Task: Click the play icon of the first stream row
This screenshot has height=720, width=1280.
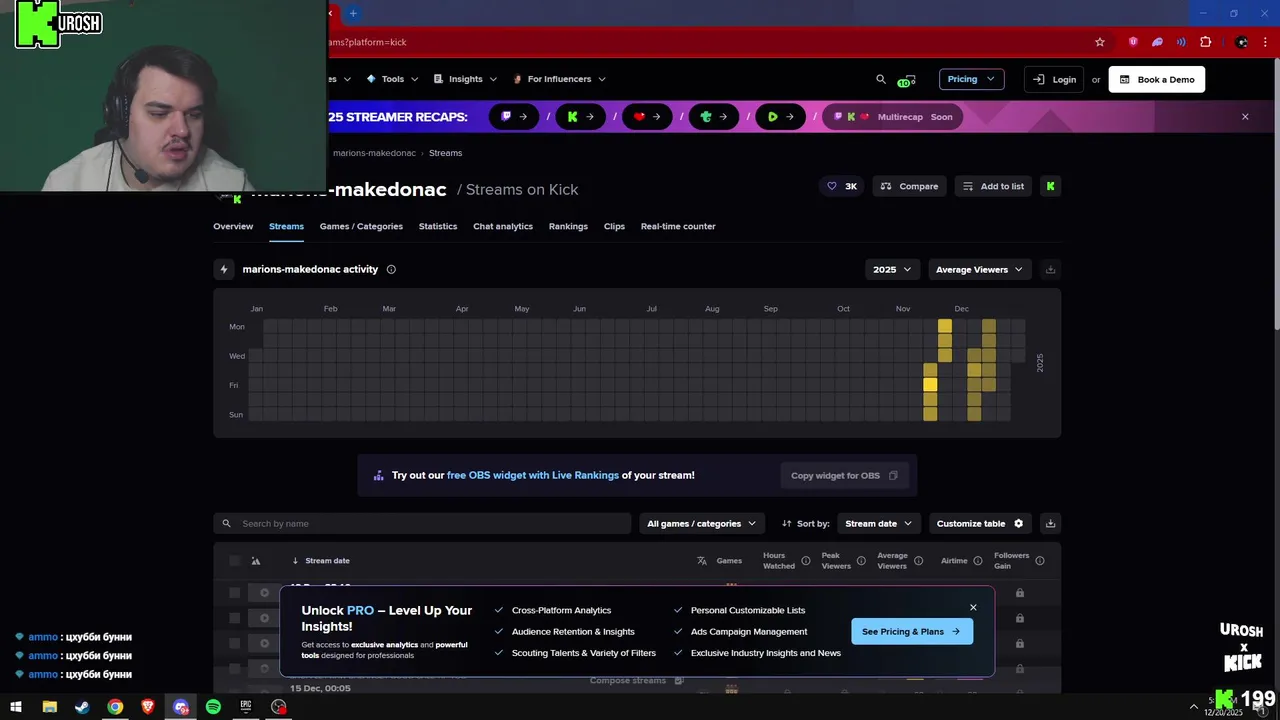Action: coord(264,593)
